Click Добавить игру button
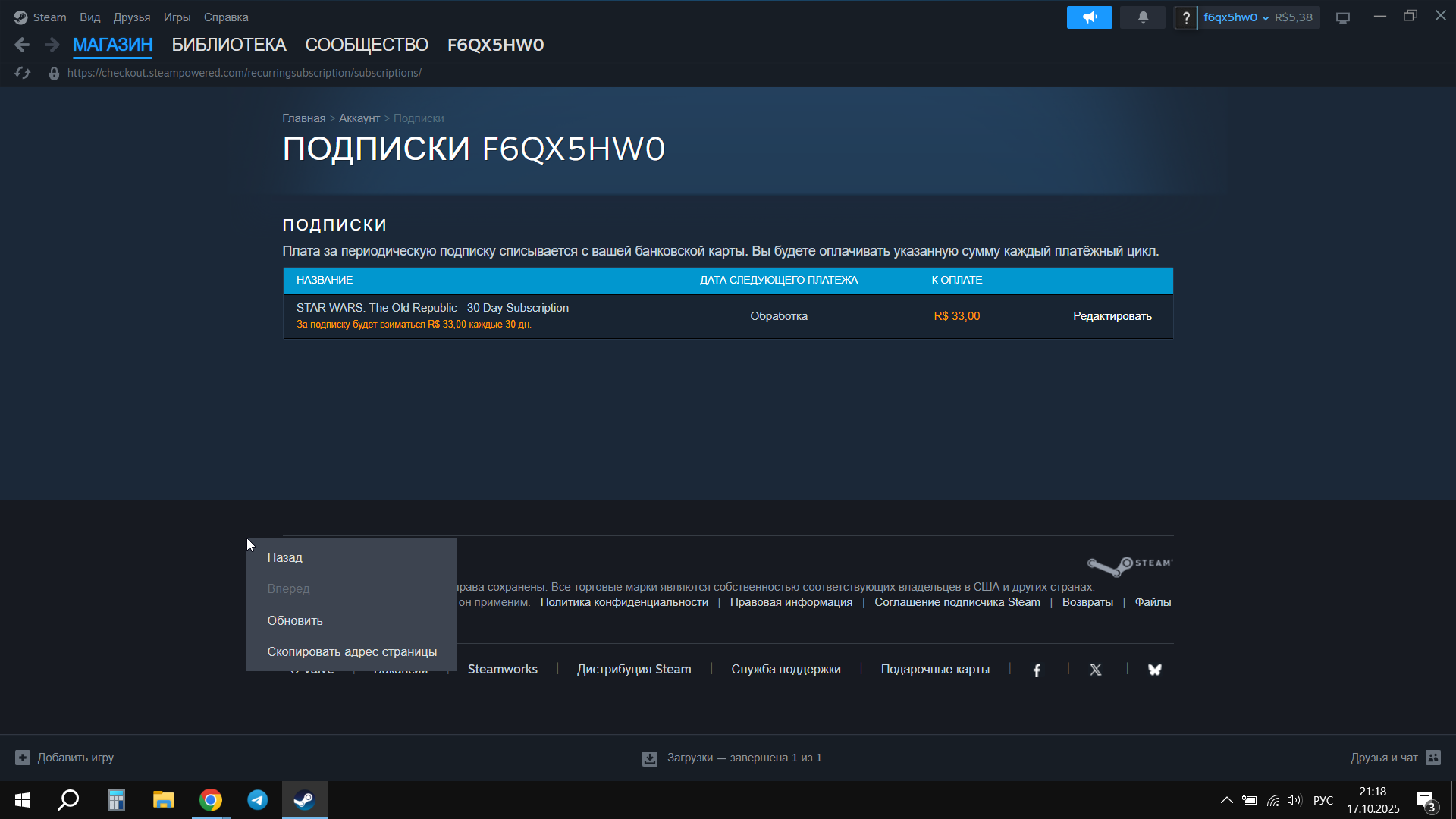 click(x=65, y=758)
